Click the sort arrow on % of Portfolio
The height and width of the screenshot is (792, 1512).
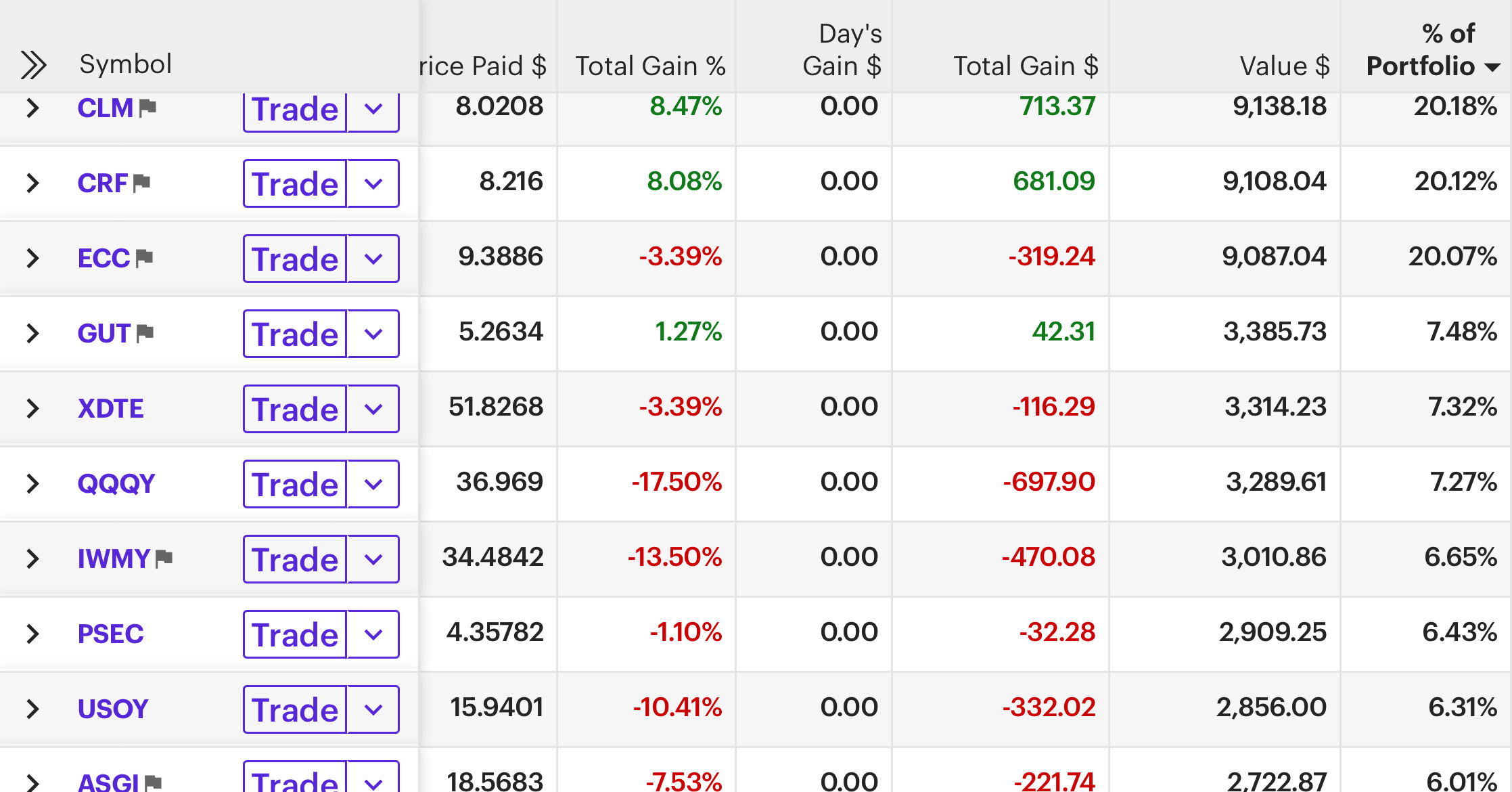click(x=1488, y=67)
